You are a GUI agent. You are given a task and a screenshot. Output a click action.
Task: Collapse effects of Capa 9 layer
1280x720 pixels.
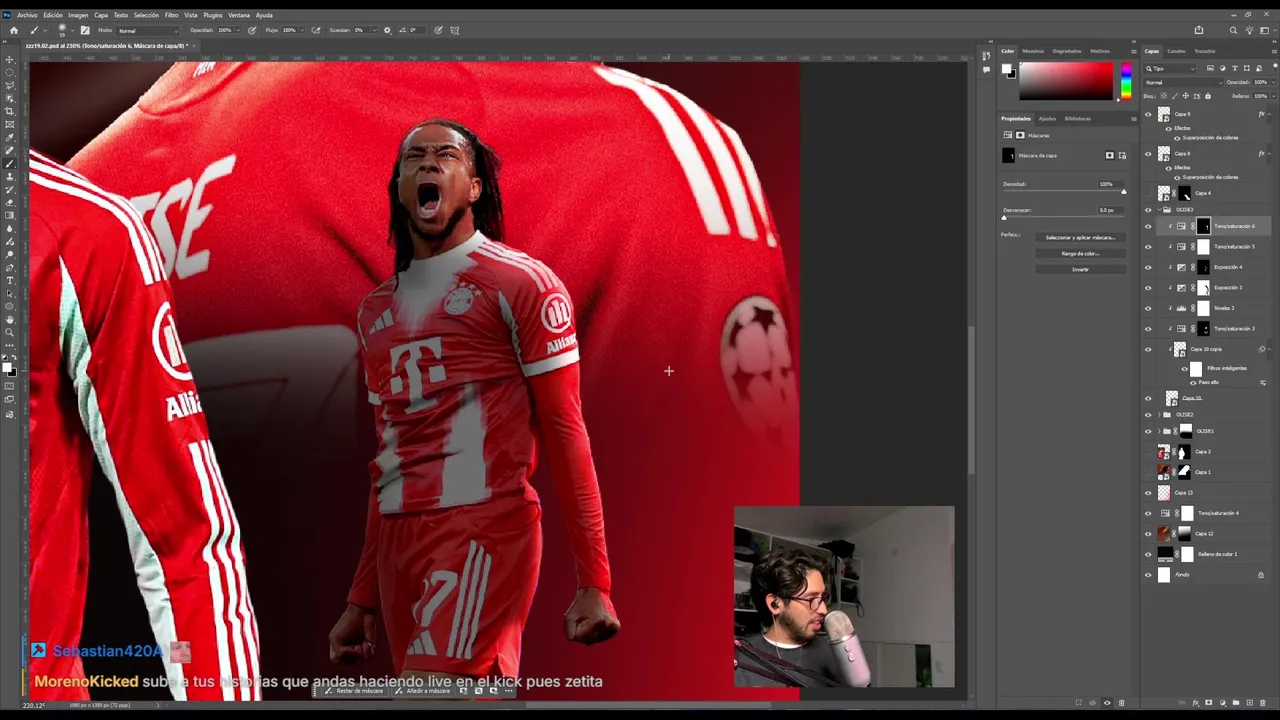1269,115
